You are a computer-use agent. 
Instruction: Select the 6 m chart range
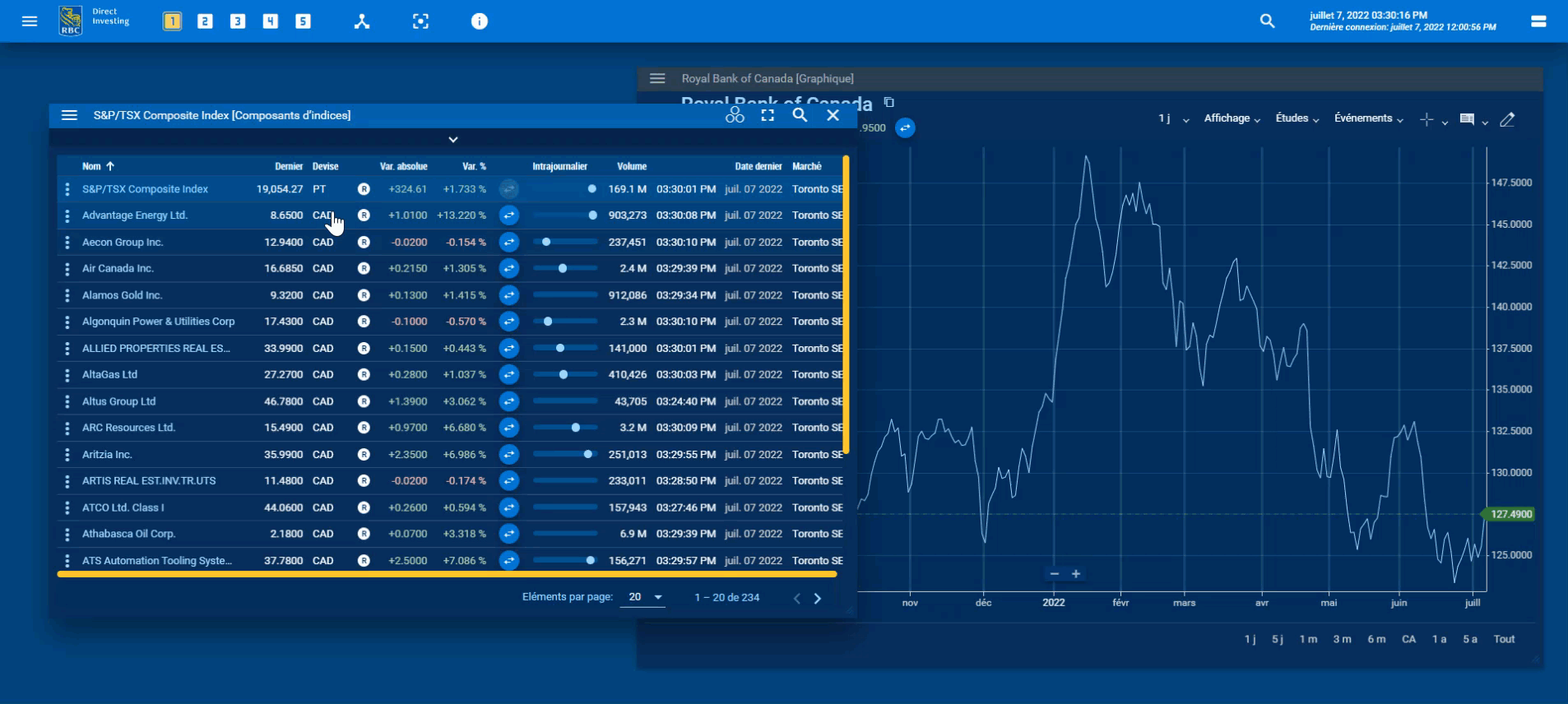(1376, 639)
